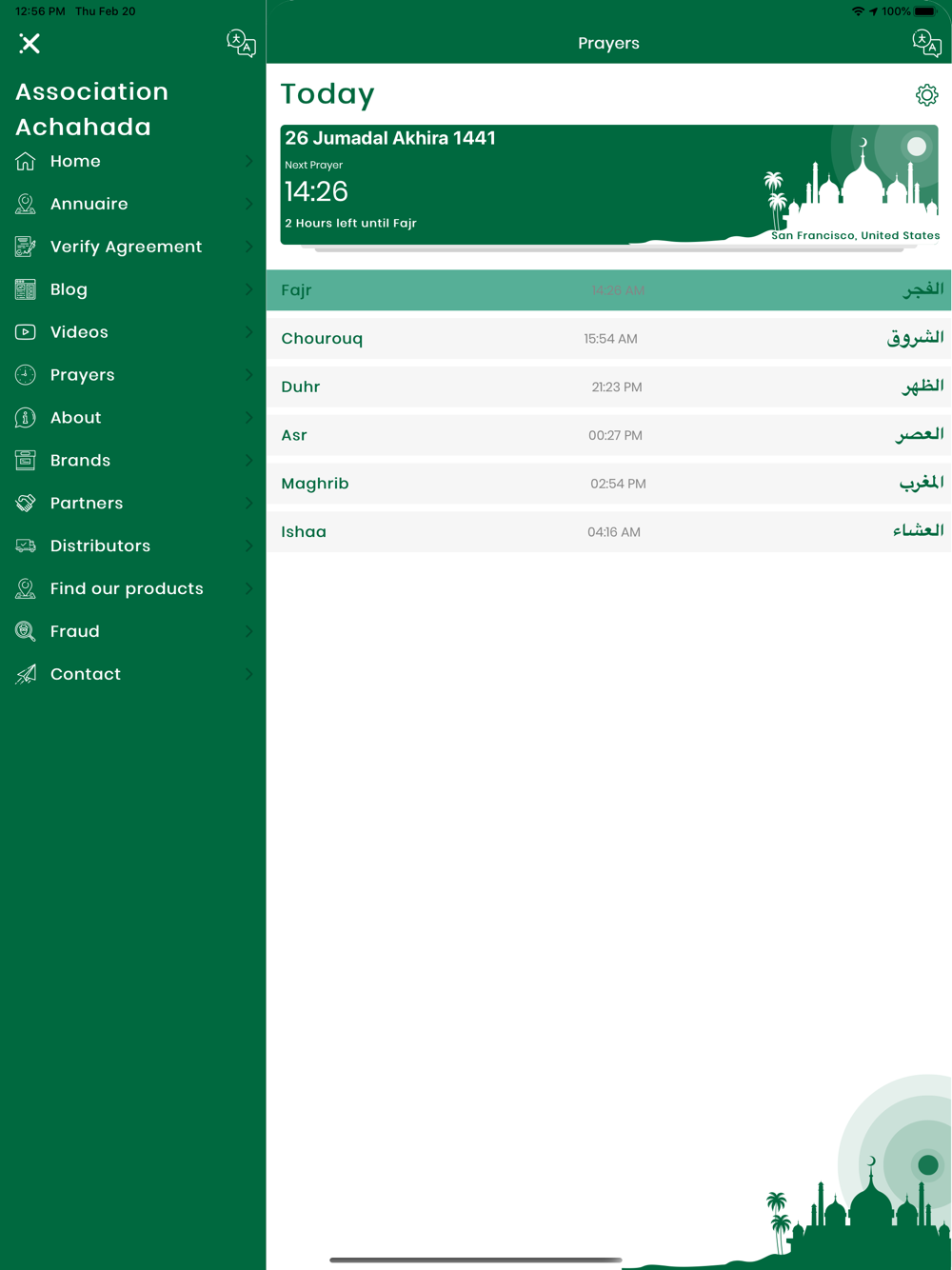The height and width of the screenshot is (1270, 952).
Task: Tap San Francisco, United States location
Action: coord(855,235)
